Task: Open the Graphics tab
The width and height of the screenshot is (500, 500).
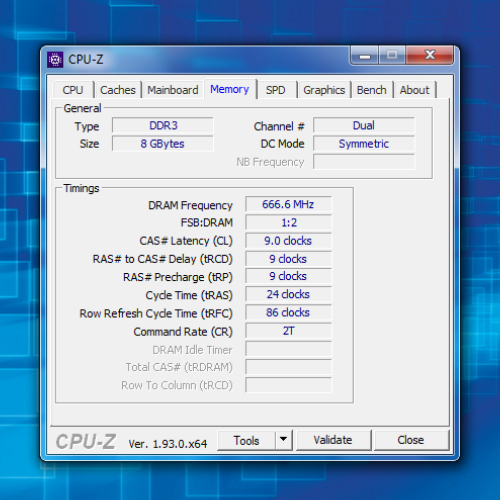Action: 324,90
